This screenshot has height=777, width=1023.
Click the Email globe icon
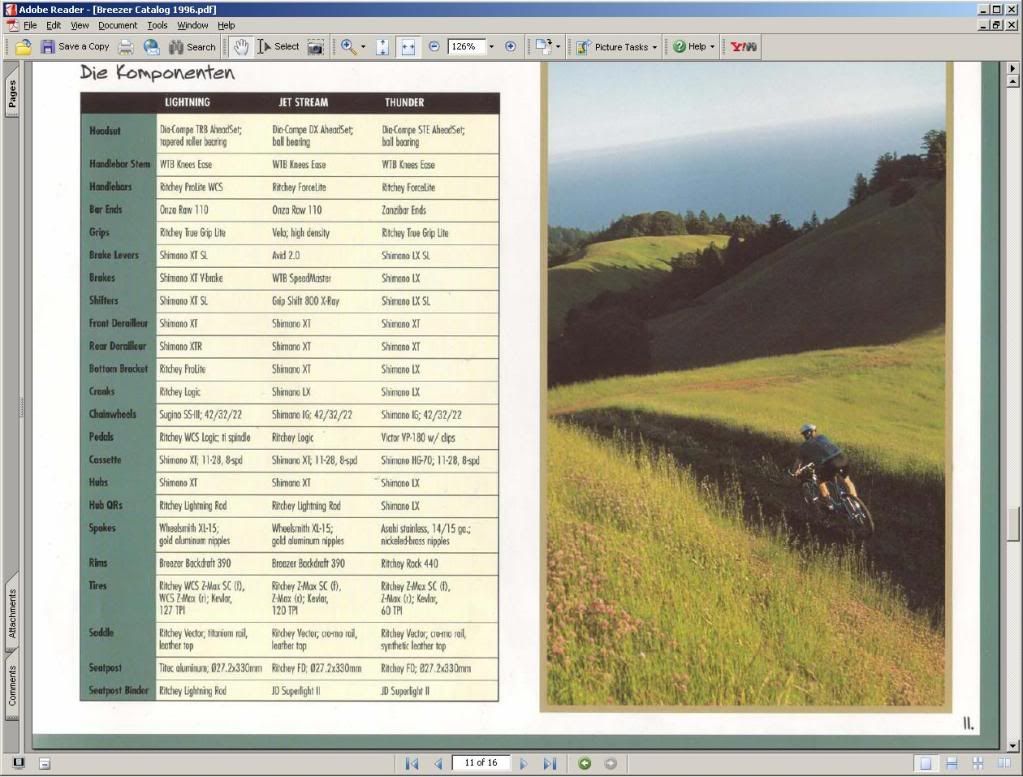pos(151,47)
